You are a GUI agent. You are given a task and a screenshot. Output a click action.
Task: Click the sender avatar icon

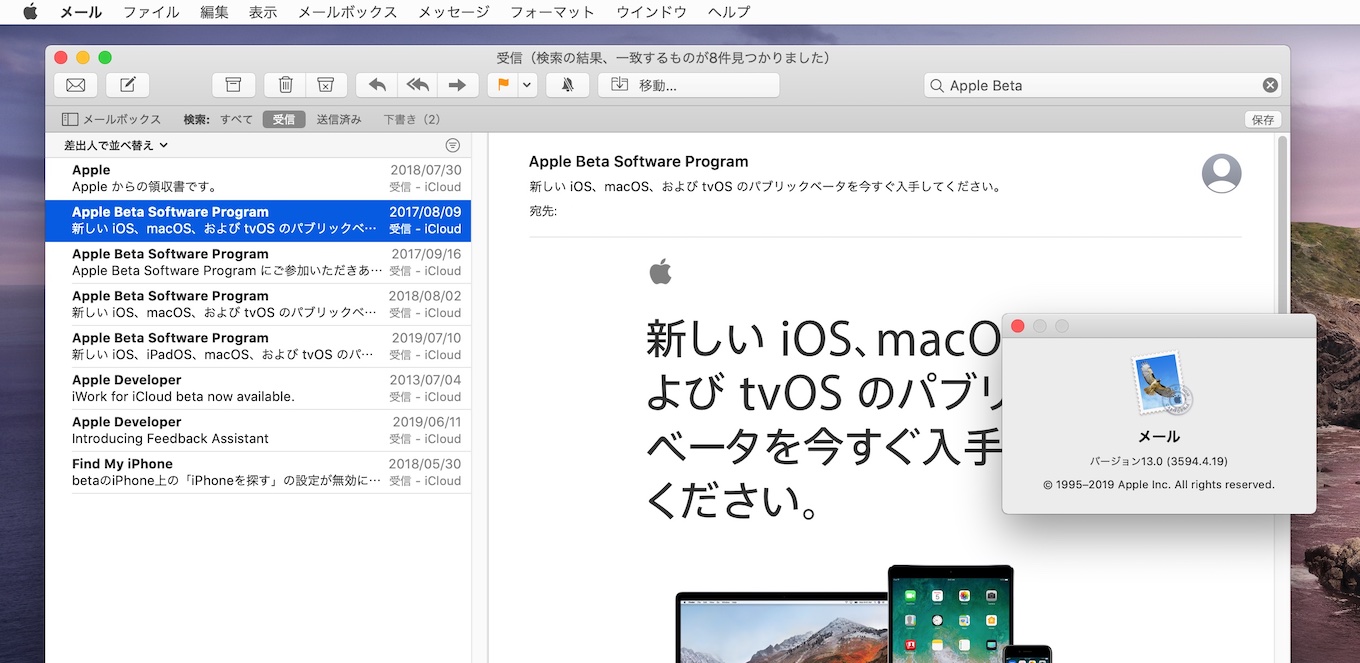[1221, 173]
